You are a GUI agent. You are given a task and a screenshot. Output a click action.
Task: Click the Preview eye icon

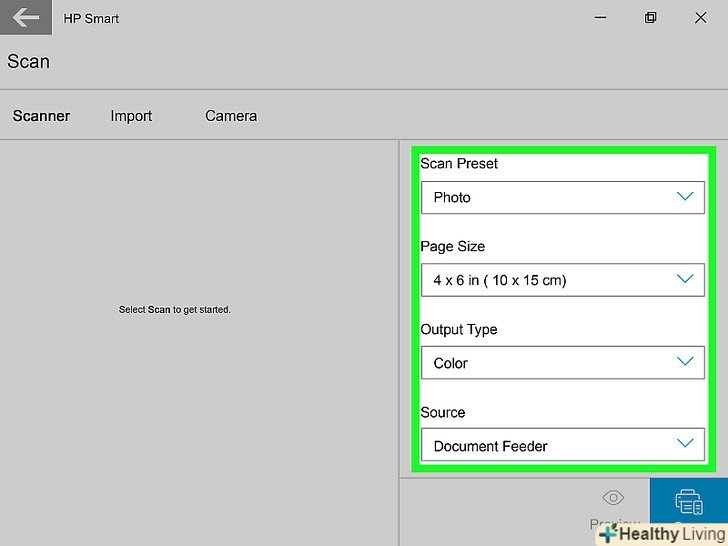[x=613, y=498]
